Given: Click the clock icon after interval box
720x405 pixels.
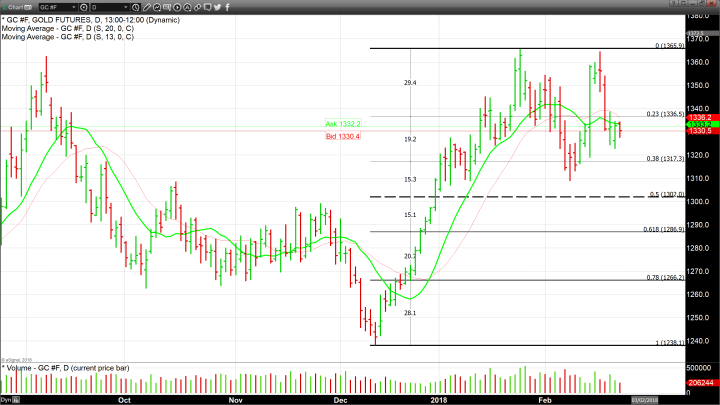Looking at the screenshot, I should pos(135,7).
